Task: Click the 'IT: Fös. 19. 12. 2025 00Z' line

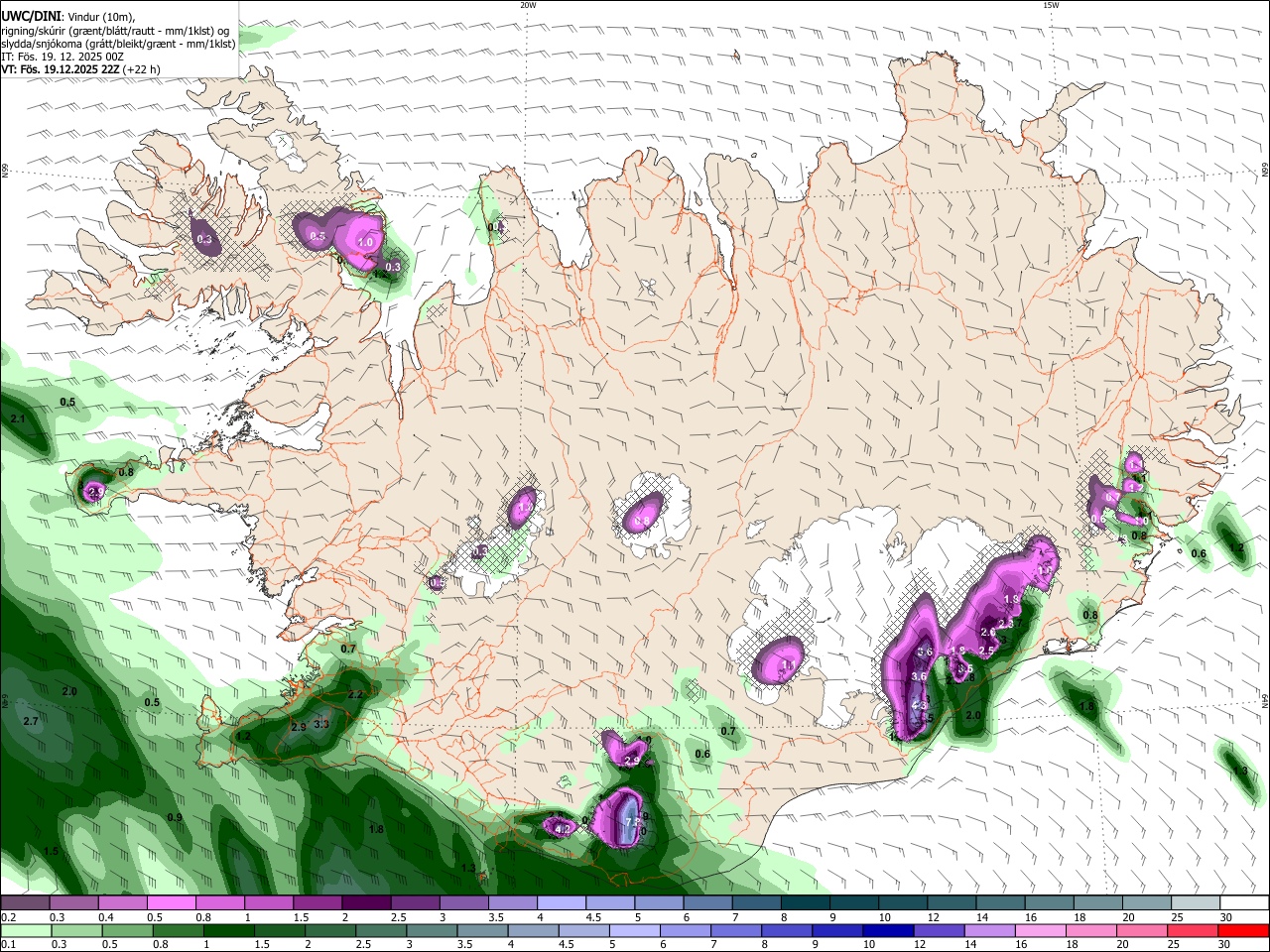Action: coord(63,57)
